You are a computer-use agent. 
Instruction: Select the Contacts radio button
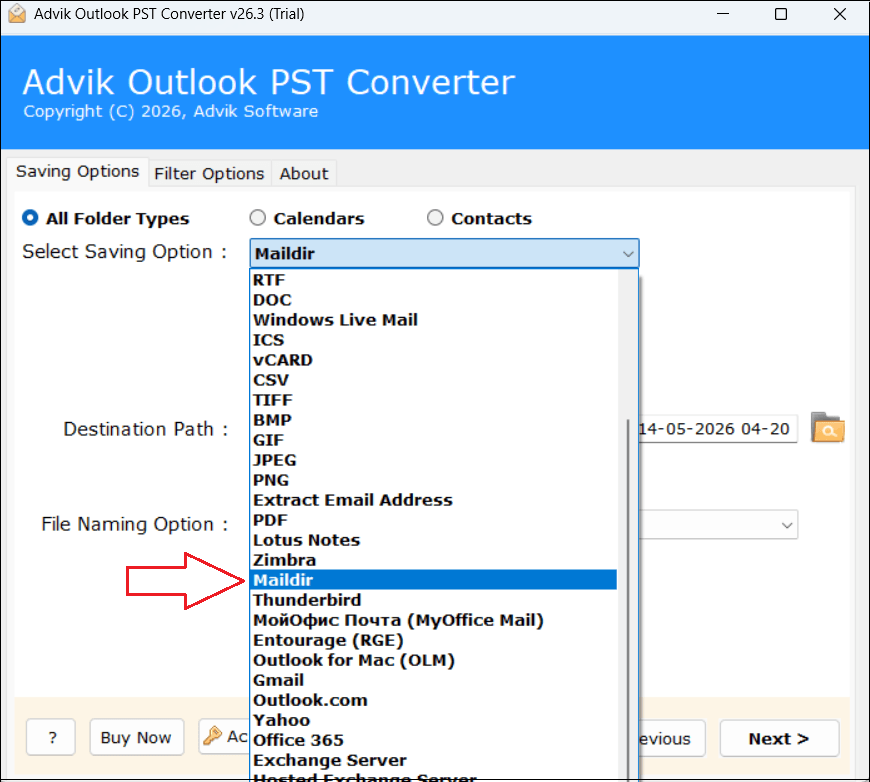435,218
